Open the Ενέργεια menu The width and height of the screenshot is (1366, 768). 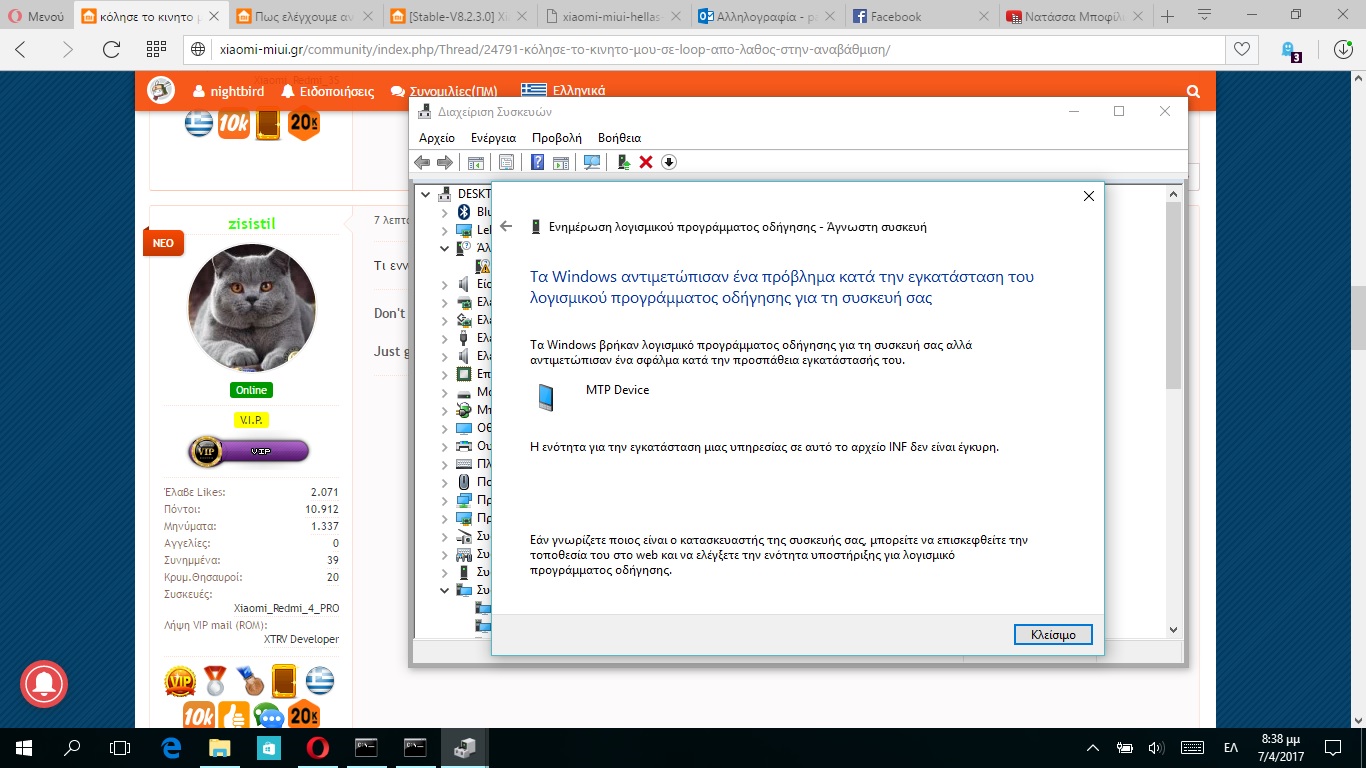(493, 138)
